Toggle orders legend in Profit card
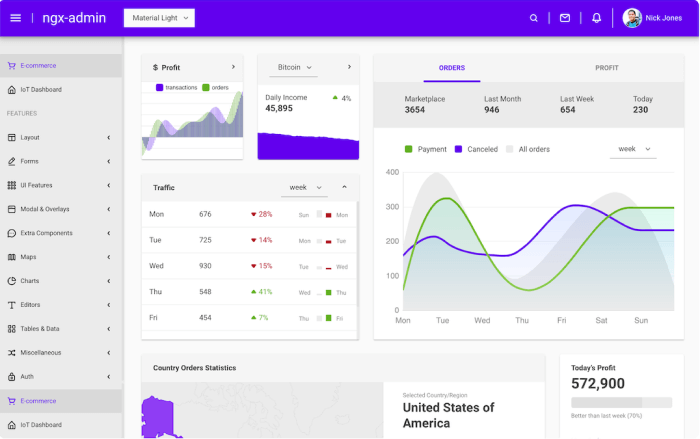The width and height of the screenshot is (700, 439). click(x=215, y=88)
